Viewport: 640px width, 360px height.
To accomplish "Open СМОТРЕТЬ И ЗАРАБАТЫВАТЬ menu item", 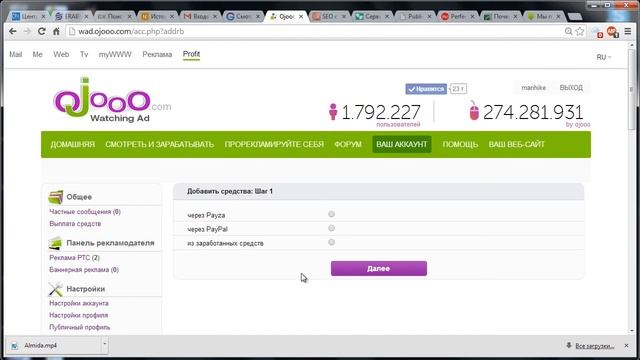I will [x=160, y=144].
